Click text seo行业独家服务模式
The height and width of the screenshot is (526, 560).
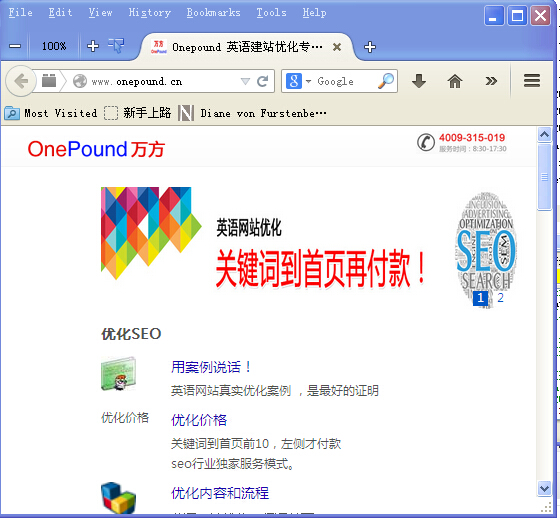(232, 464)
